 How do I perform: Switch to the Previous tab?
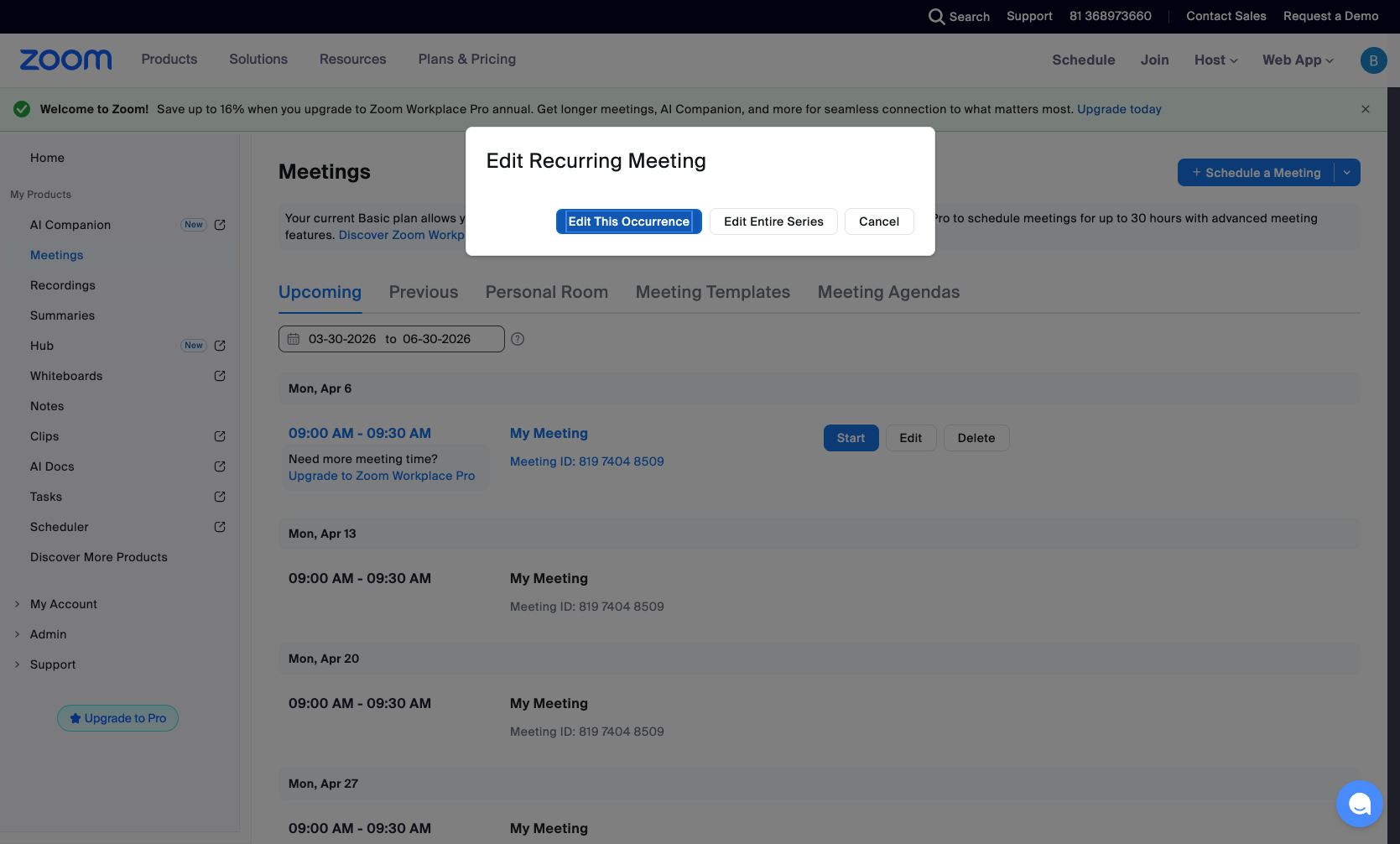click(x=424, y=292)
